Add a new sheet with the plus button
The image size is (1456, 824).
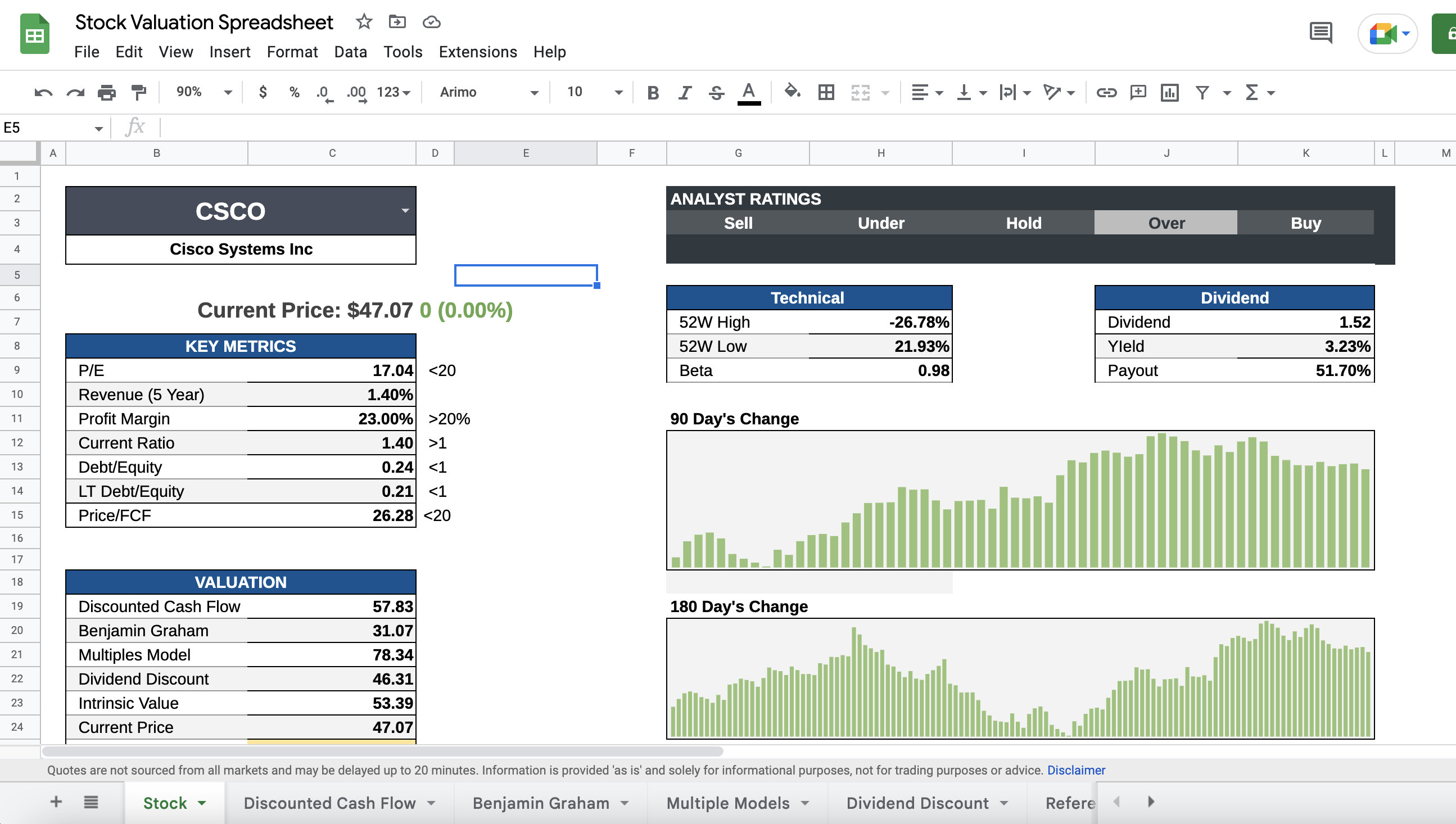point(56,802)
